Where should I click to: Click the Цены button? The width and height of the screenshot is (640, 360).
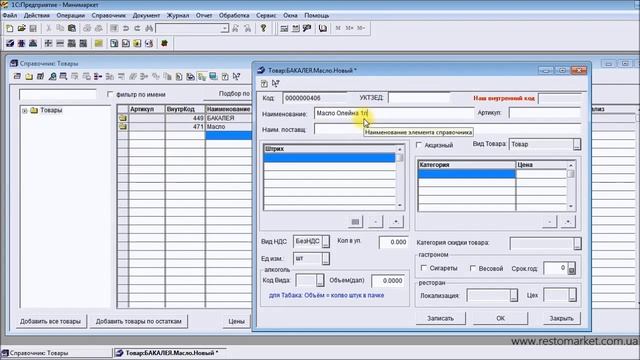click(236, 321)
